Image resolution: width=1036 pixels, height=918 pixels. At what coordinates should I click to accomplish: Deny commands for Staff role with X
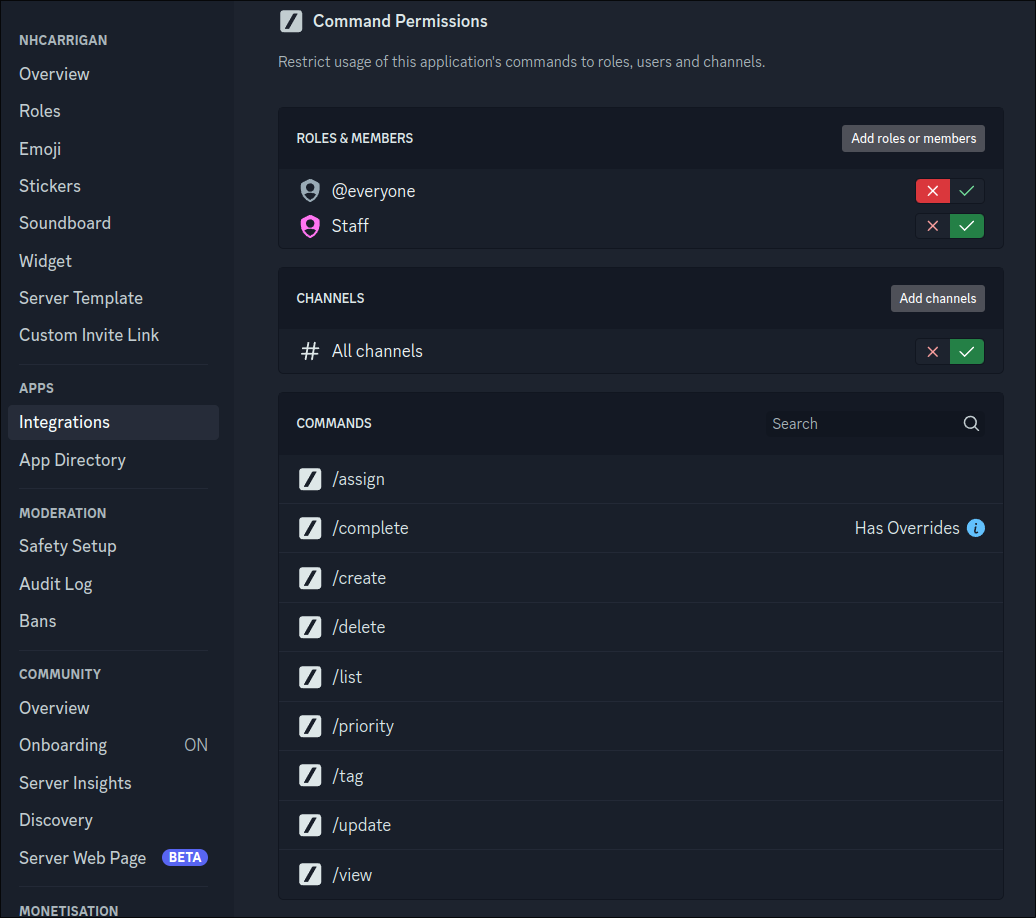pos(933,226)
